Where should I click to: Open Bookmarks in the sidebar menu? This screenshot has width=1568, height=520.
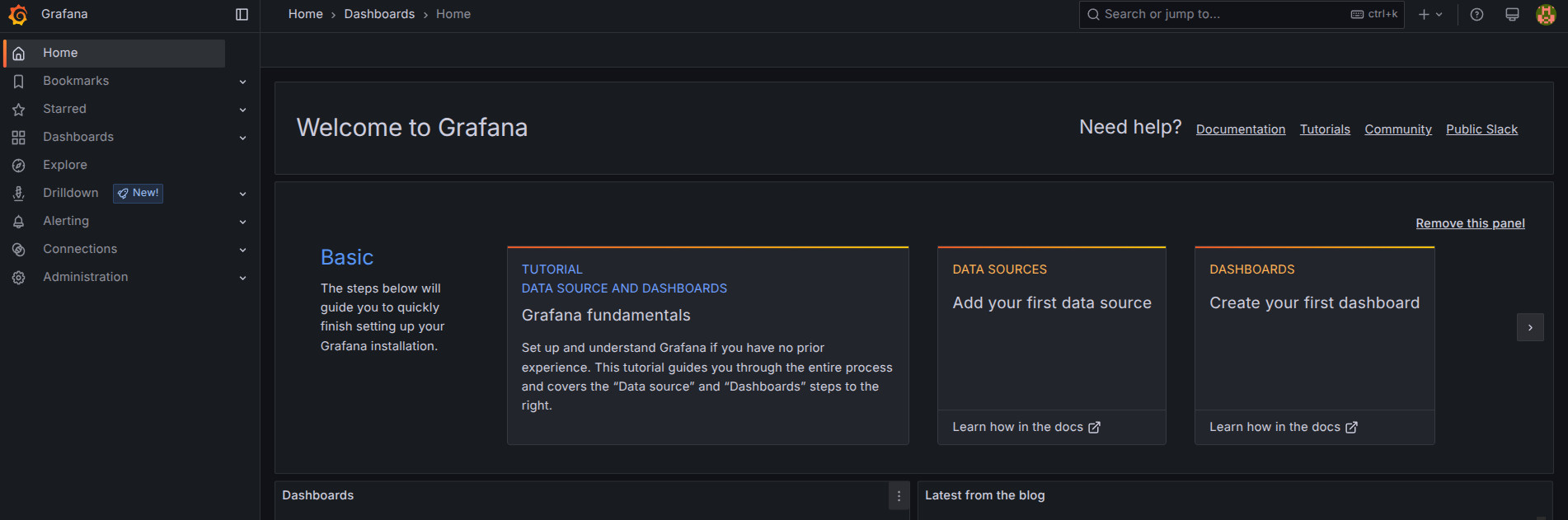click(x=76, y=81)
